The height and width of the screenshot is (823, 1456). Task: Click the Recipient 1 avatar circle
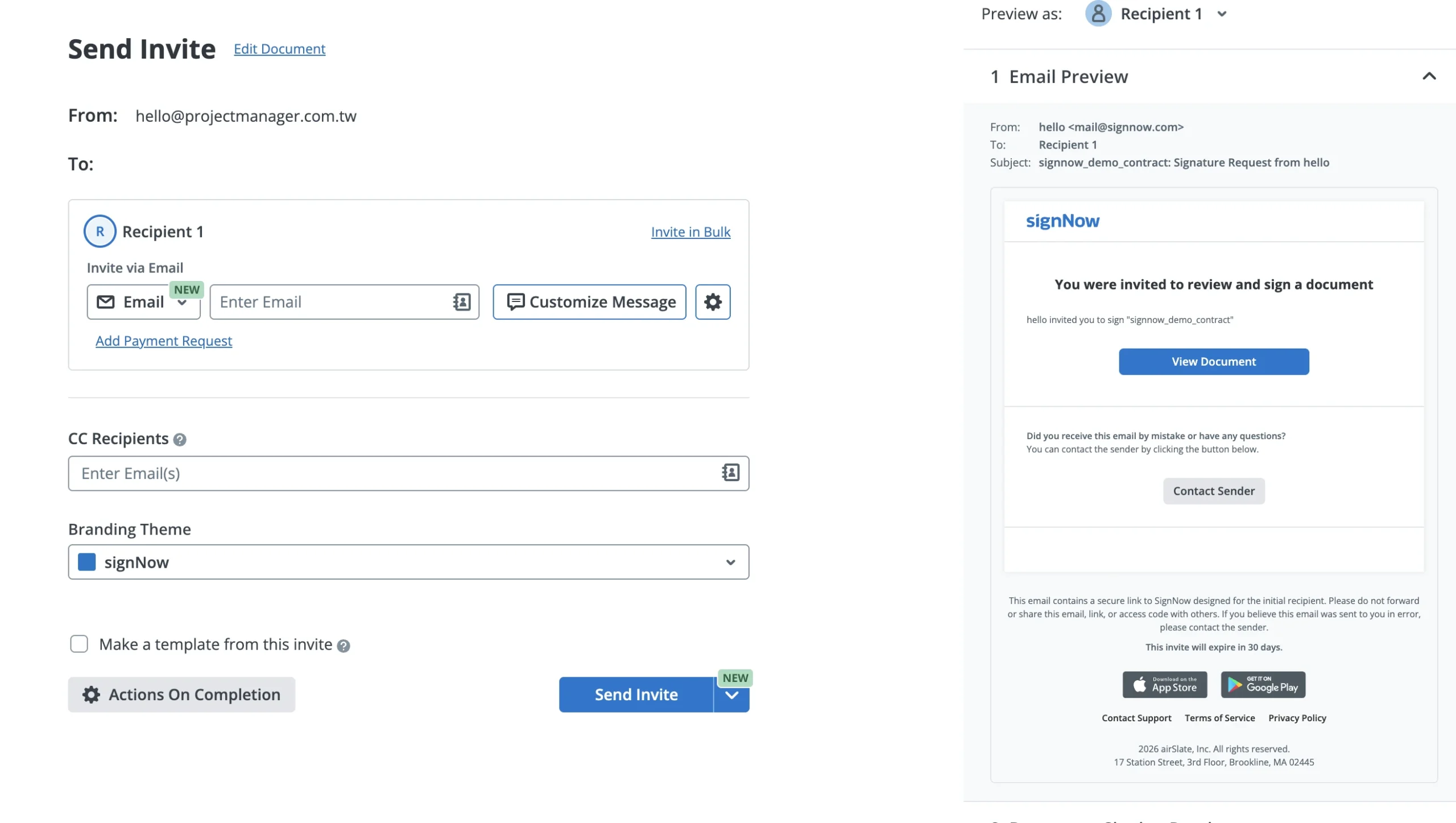[x=100, y=231]
